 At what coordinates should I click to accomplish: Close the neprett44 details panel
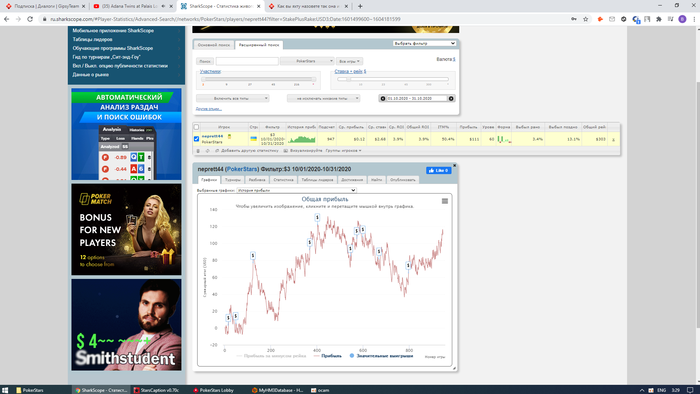coord(454,166)
